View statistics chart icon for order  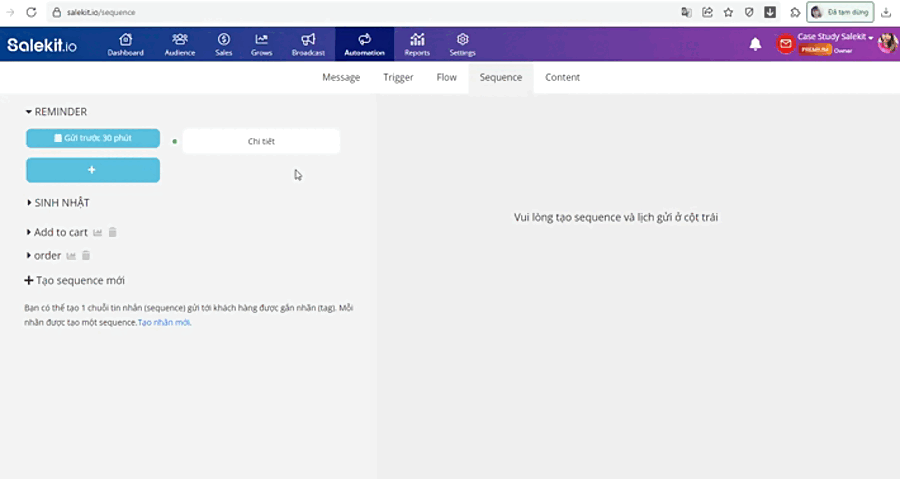pyautogui.click(x=71, y=256)
